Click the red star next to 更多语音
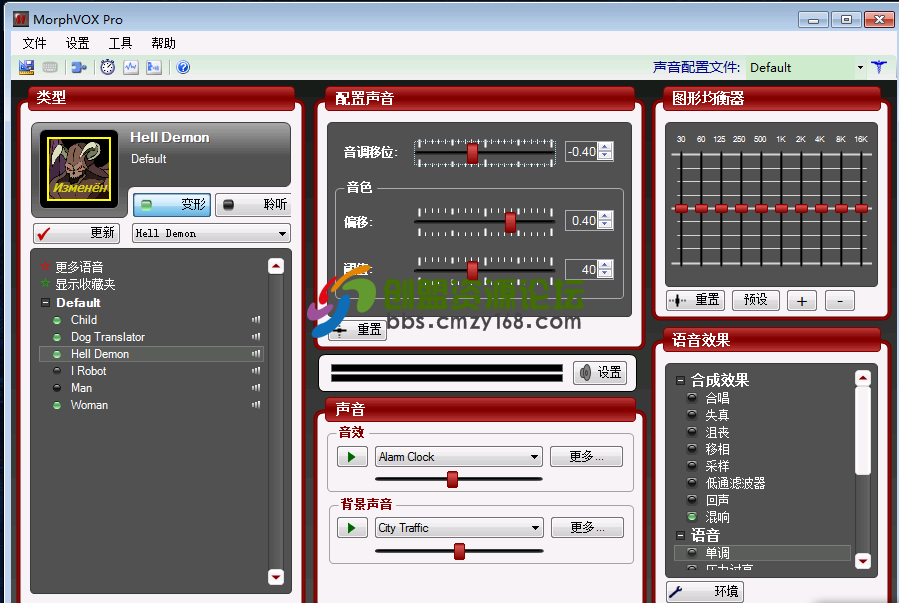 (46, 267)
